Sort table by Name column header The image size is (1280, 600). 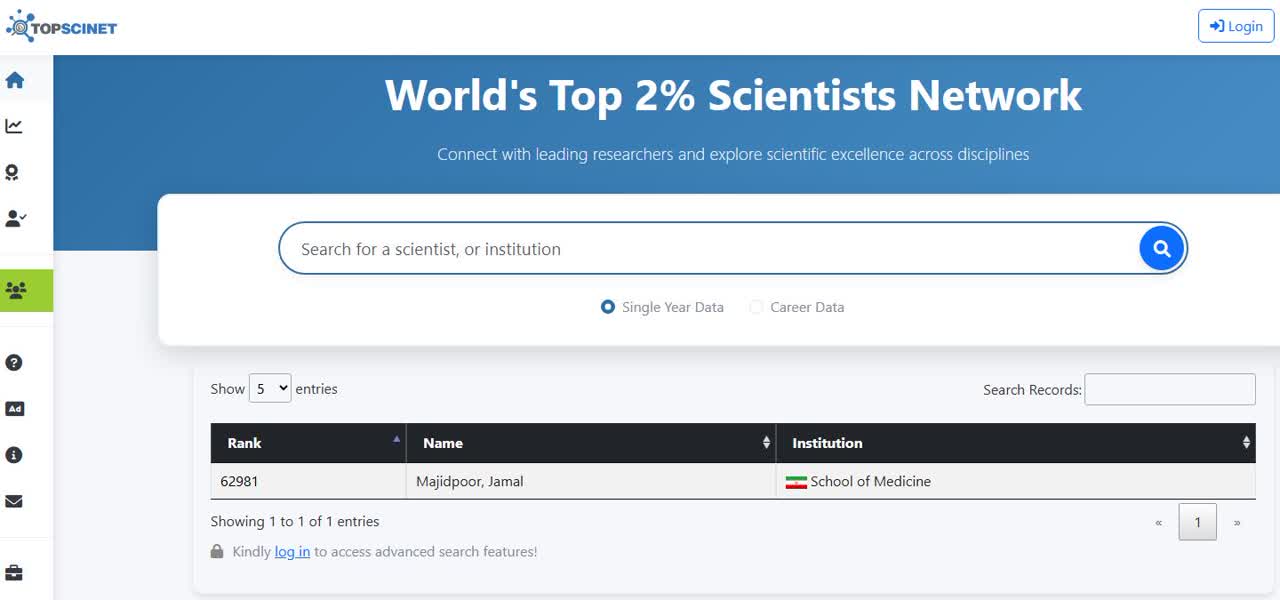(x=590, y=443)
